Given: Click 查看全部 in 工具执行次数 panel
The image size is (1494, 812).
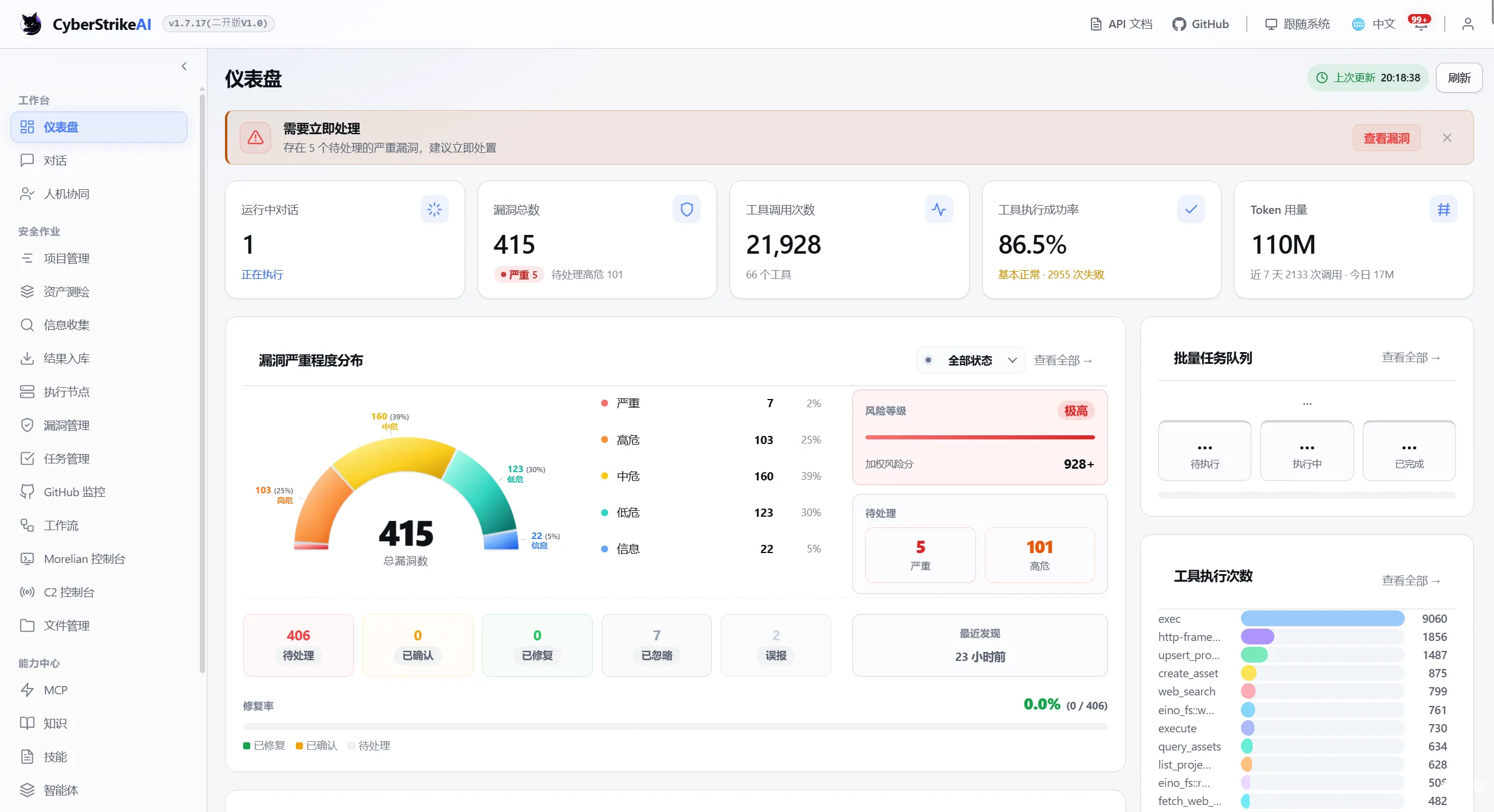Looking at the screenshot, I should 1411,581.
